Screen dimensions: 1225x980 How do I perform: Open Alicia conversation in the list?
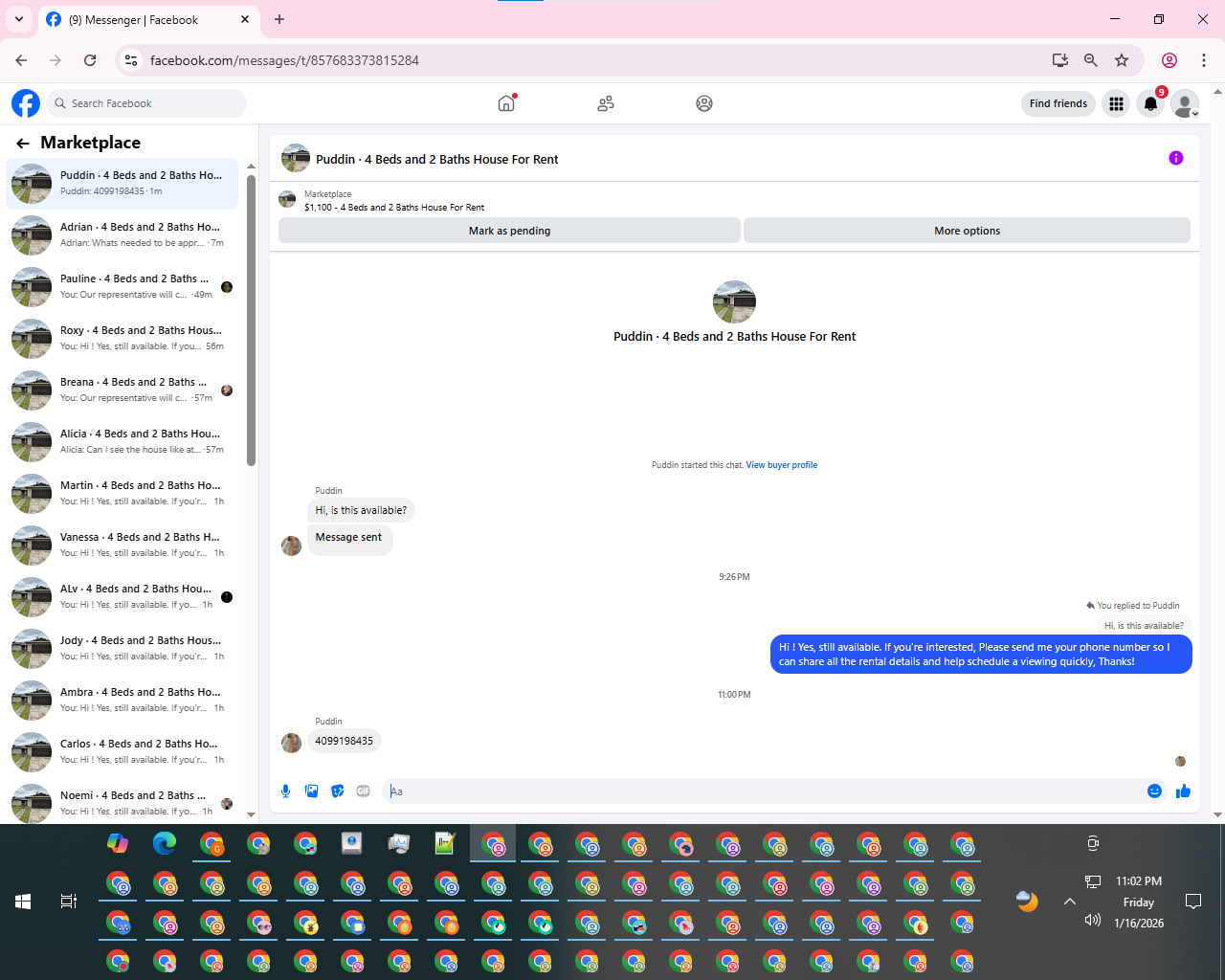coord(122,442)
